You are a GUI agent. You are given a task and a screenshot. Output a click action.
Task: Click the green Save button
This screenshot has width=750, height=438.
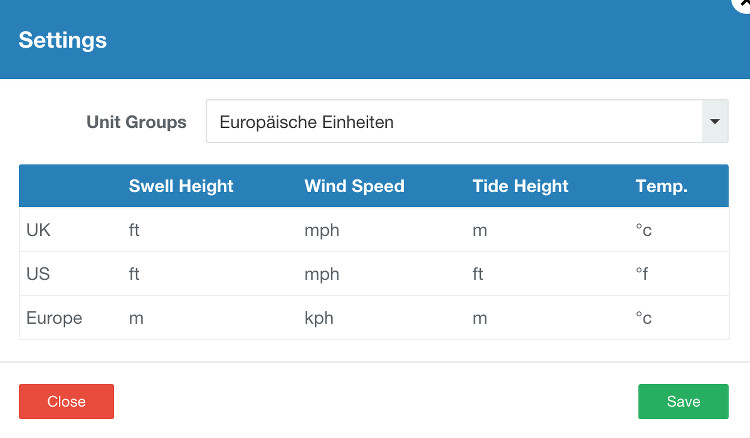[x=683, y=401]
